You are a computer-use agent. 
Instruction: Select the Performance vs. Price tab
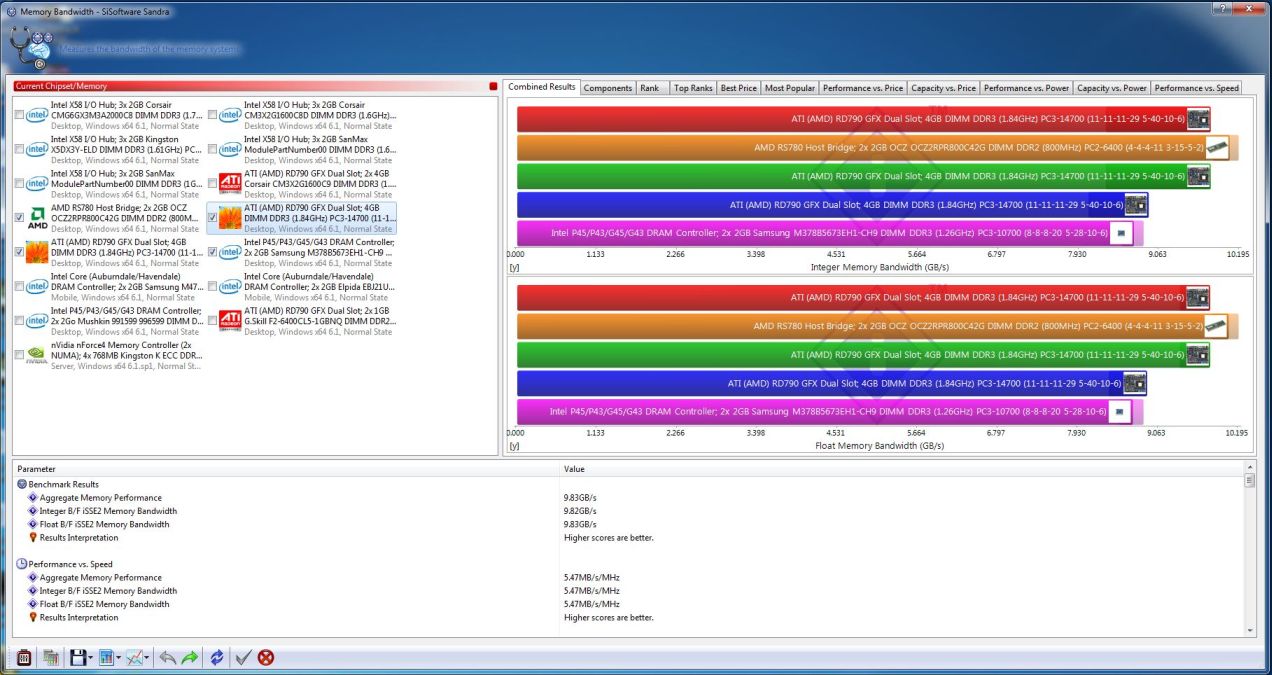click(863, 88)
